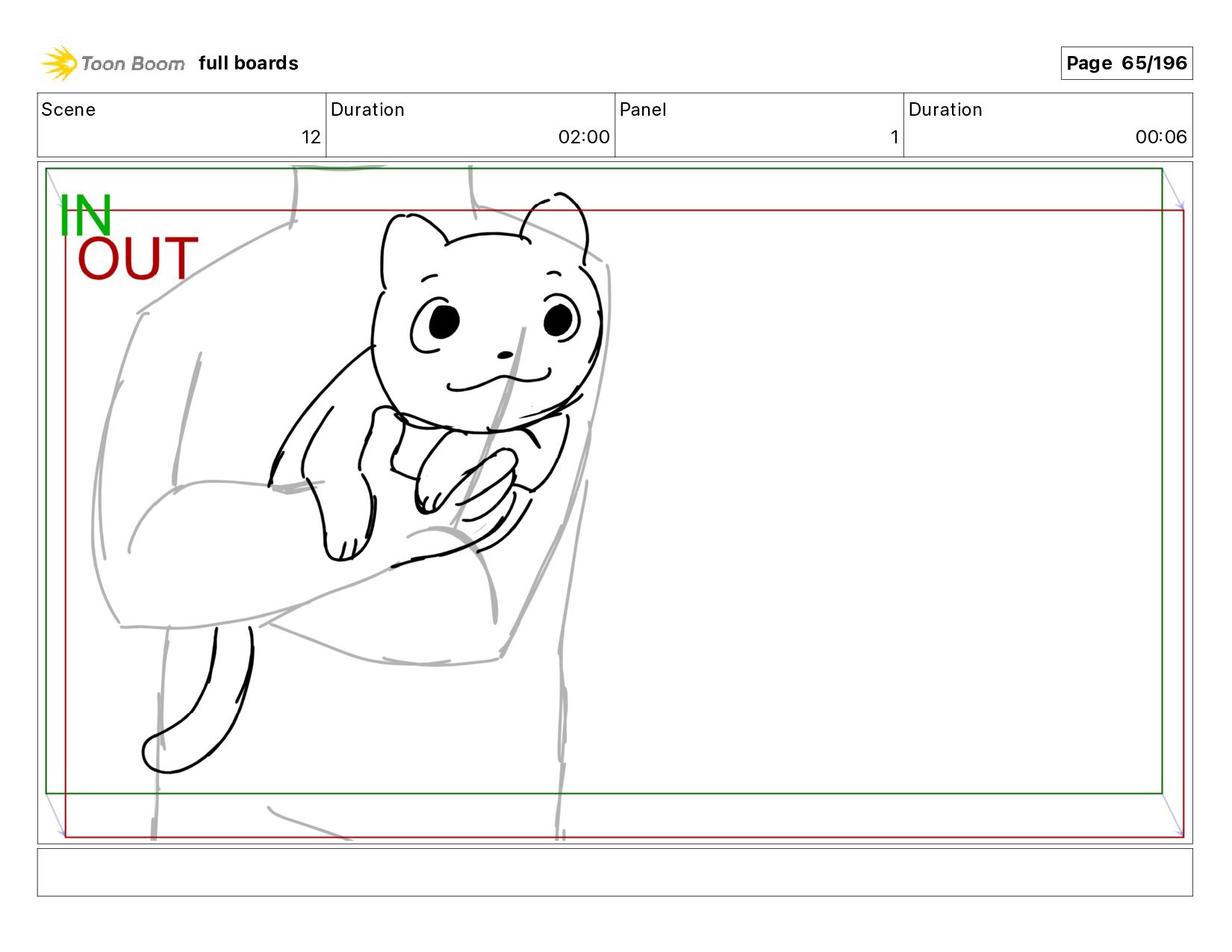Select the scene number 12
The image size is (1232, 952).
click(311, 137)
